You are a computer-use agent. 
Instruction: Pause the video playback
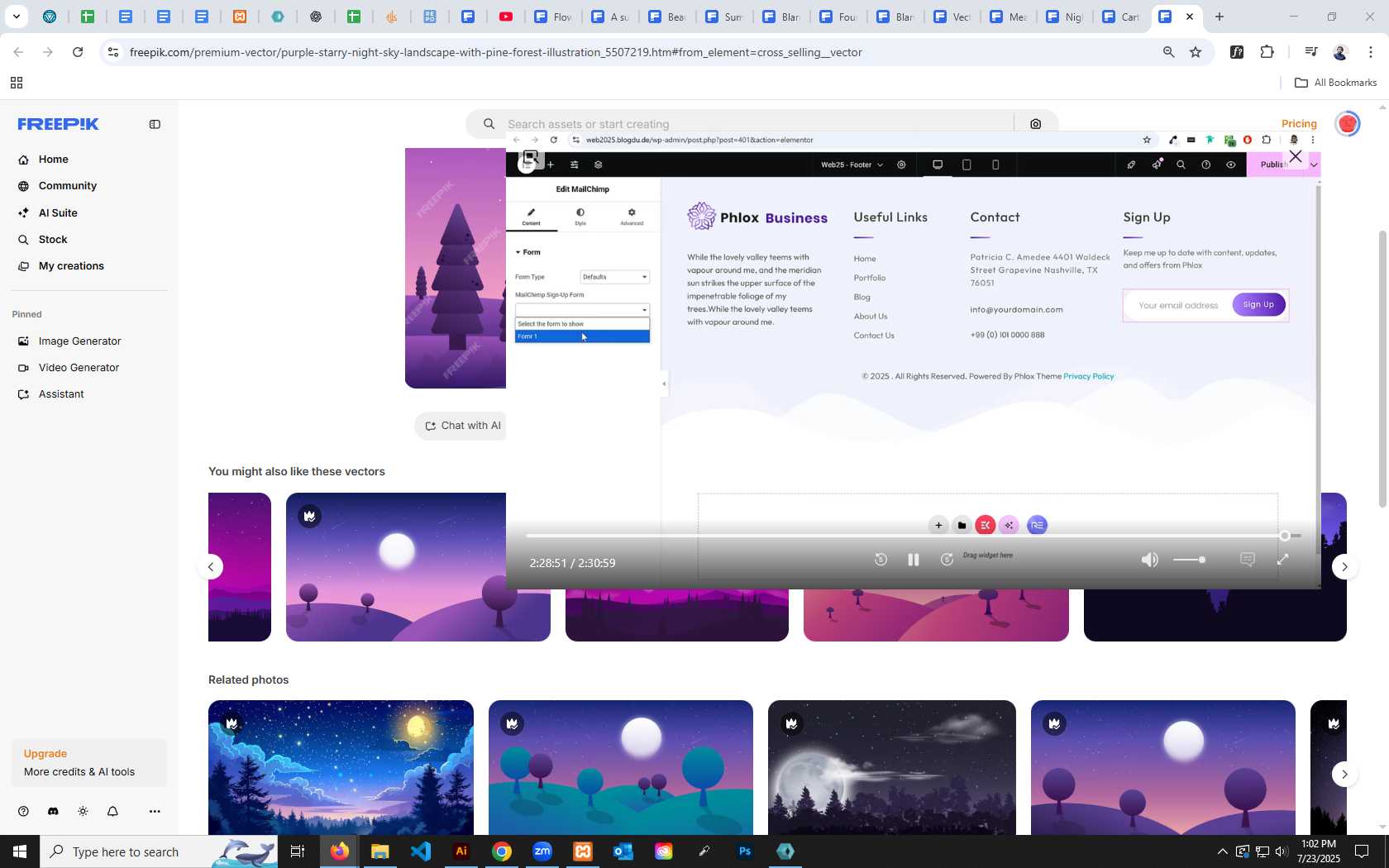point(914,560)
